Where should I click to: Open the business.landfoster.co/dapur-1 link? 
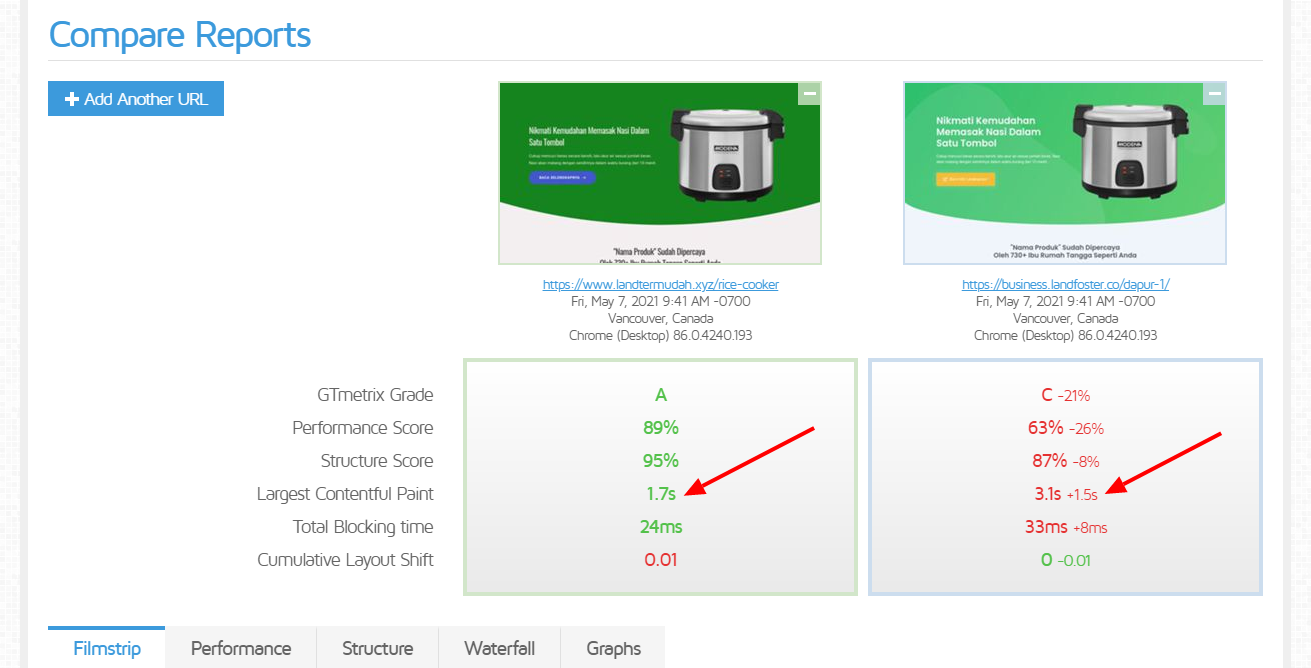pyautogui.click(x=1065, y=285)
